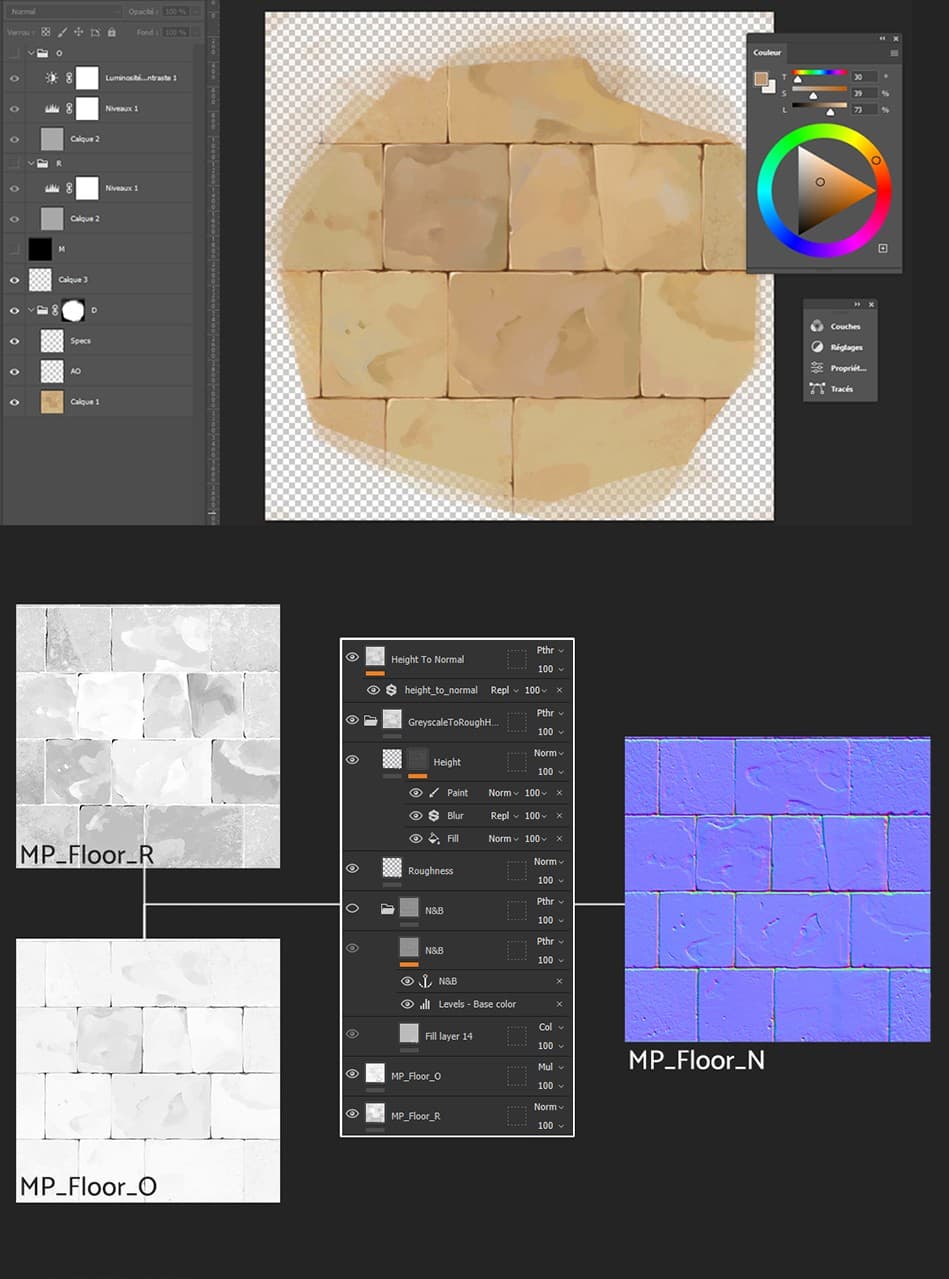Hide the Calque 3 layer

point(14,280)
